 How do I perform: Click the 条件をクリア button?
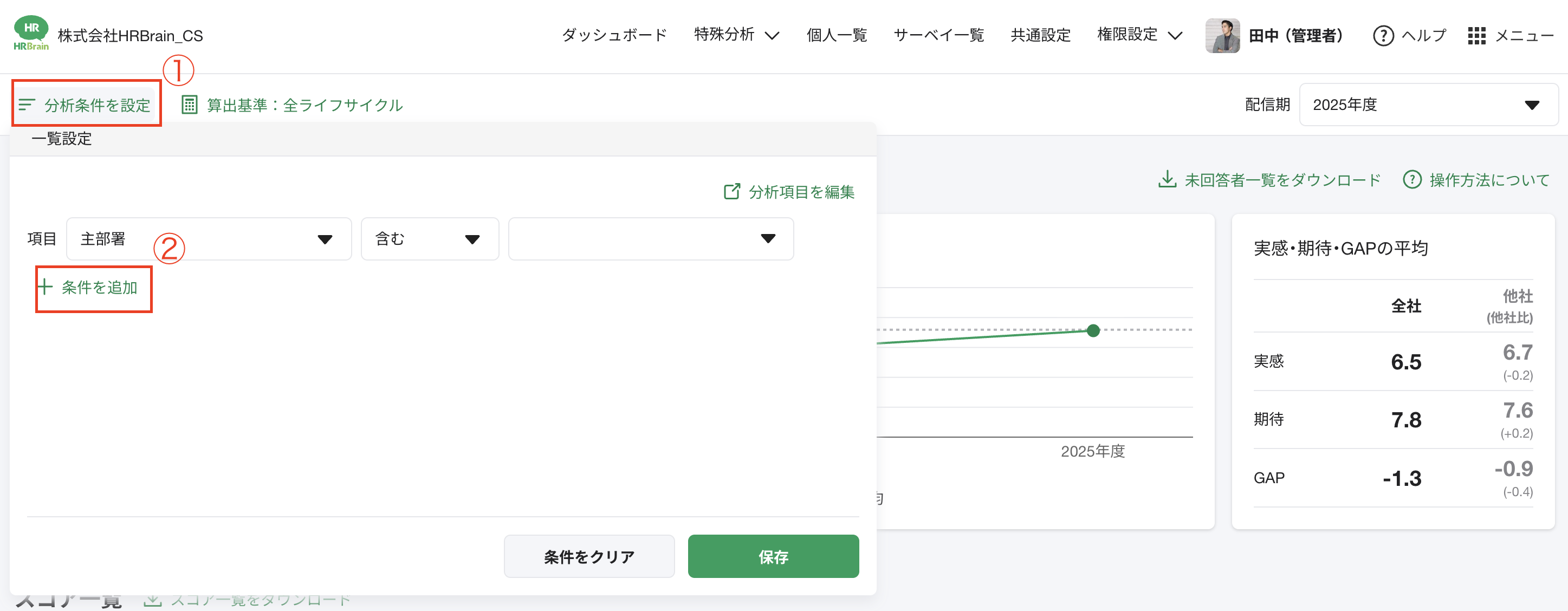tap(588, 556)
